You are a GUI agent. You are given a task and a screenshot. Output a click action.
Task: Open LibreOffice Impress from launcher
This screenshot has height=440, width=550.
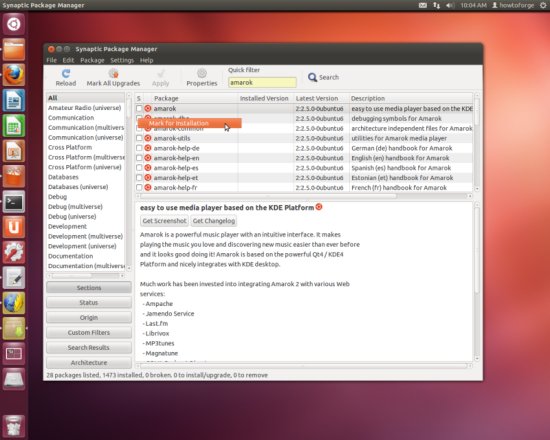pyautogui.click(x=14, y=151)
